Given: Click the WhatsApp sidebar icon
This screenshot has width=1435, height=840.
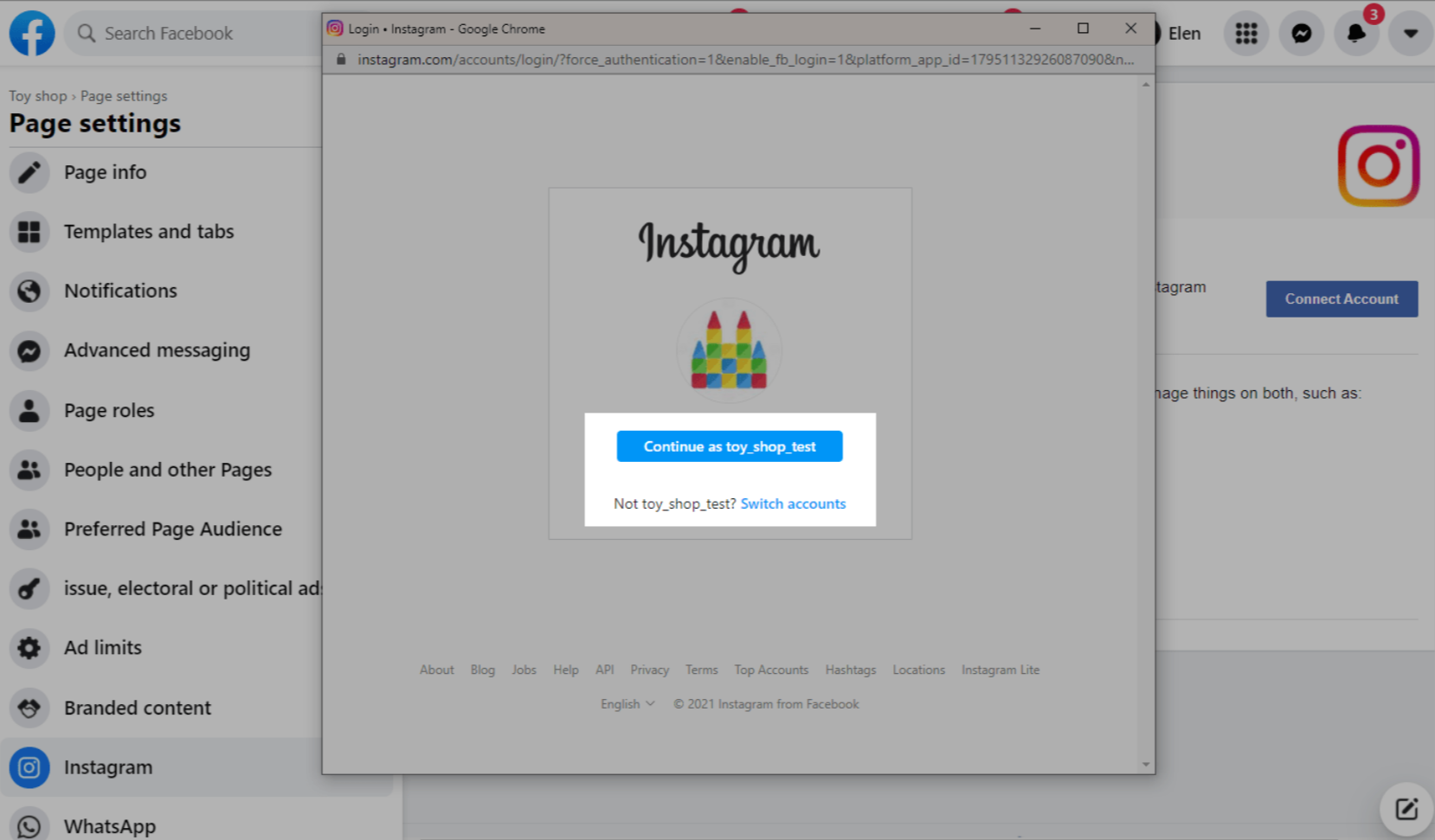Looking at the screenshot, I should tap(29, 826).
